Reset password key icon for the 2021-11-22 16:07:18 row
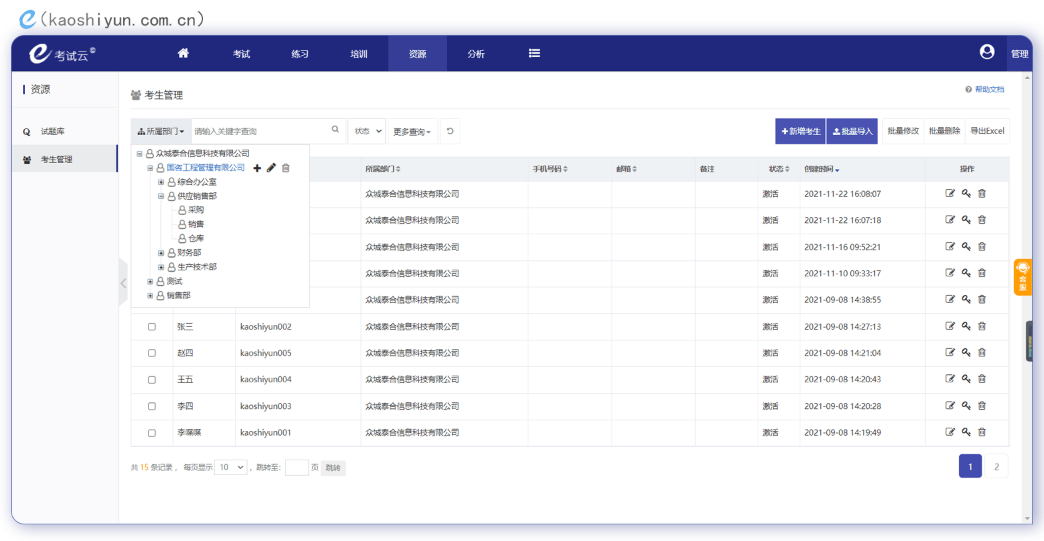Screen dimensions: 1044x541 click(966, 220)
